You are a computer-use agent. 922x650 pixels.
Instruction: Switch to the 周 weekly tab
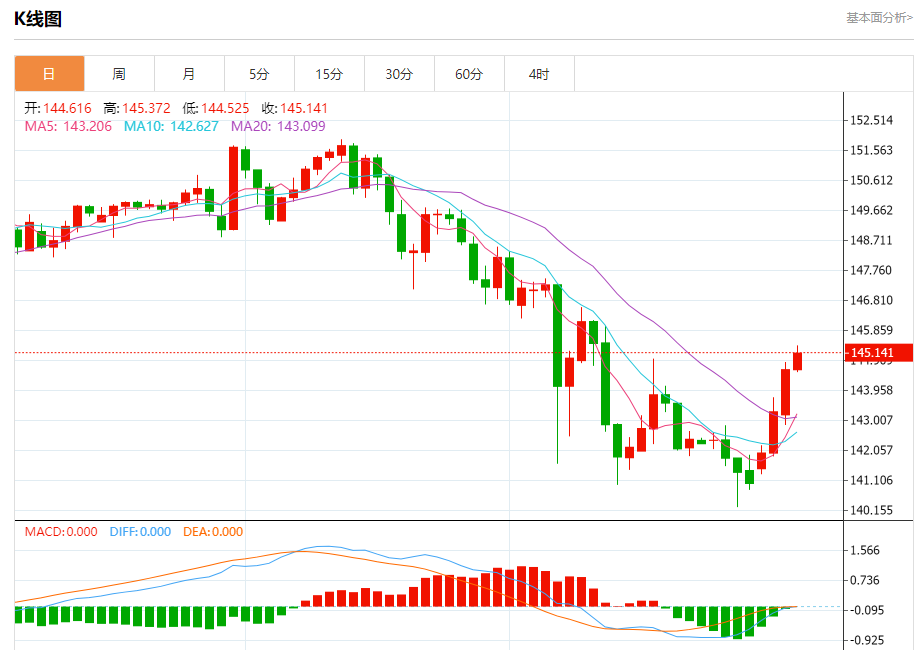click(119, 74)
